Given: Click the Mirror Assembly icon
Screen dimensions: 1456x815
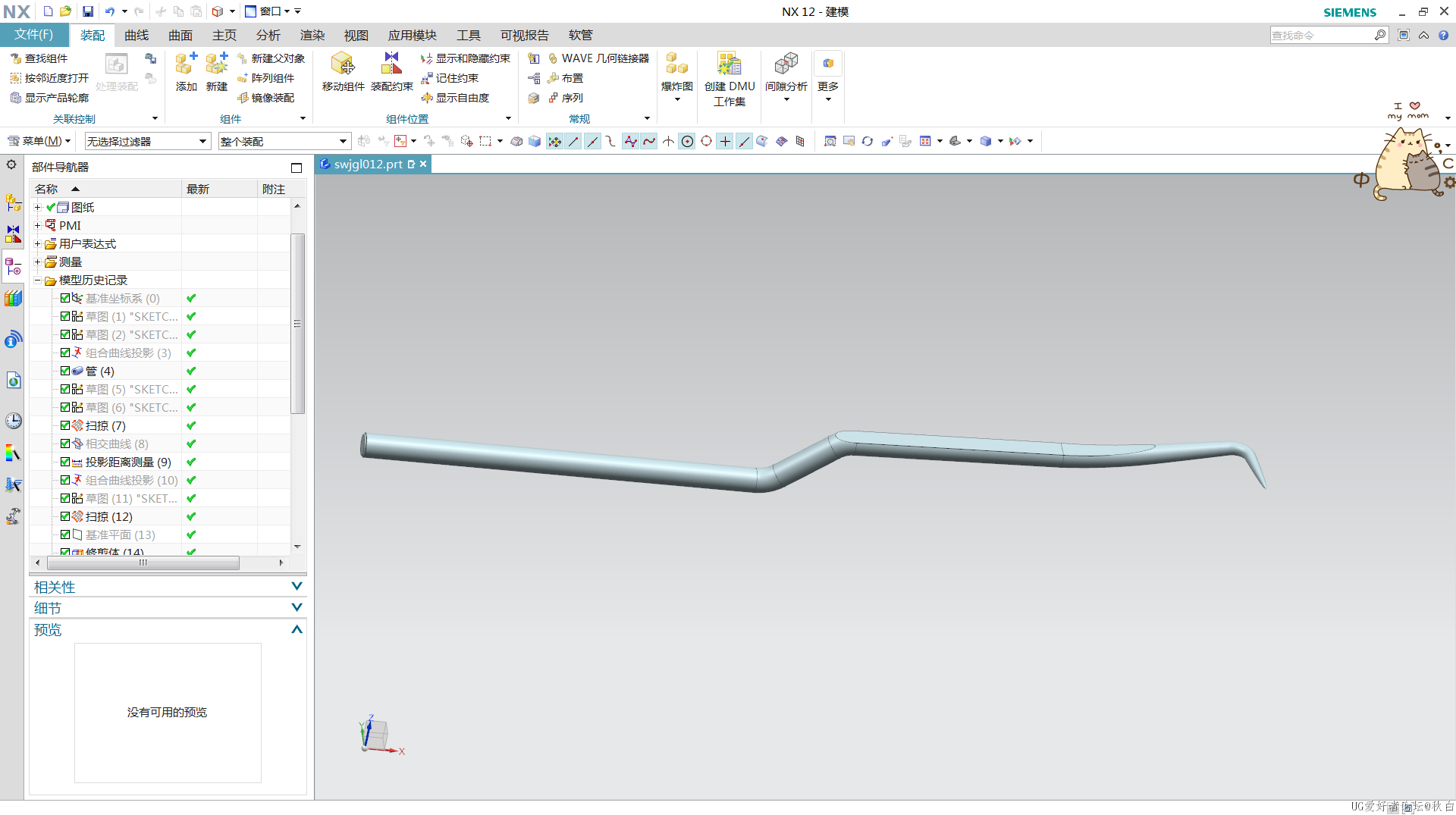Looking at the screenshot, I should coord(243,98).
